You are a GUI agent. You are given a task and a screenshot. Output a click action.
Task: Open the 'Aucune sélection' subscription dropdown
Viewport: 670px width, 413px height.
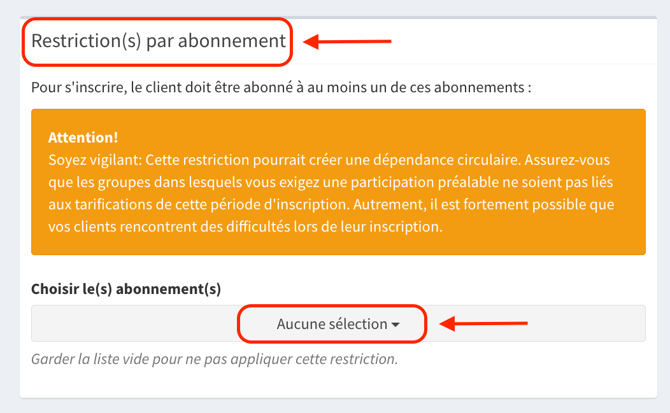click(331, 324)
